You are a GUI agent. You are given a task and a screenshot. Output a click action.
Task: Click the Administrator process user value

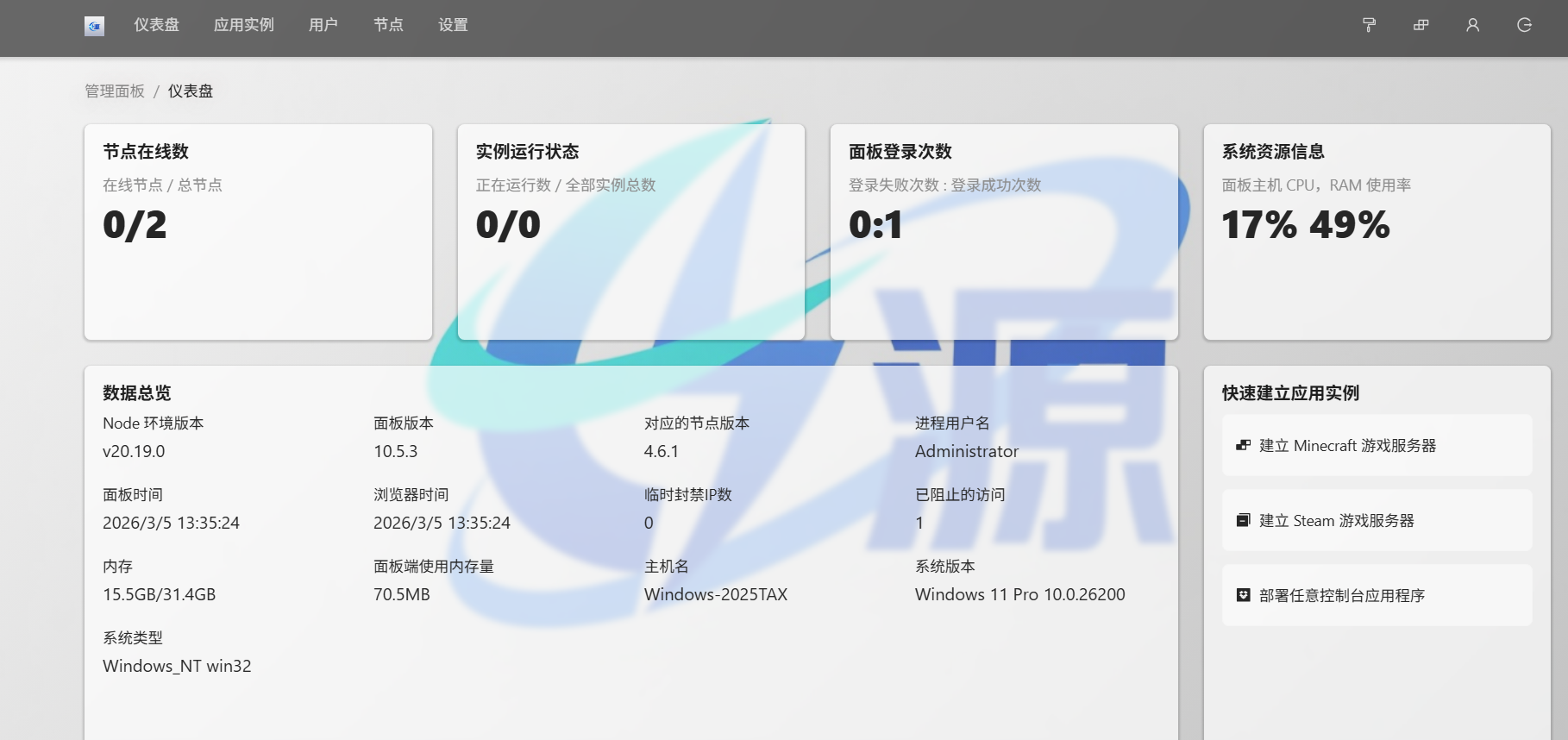(x=967, y=451)
